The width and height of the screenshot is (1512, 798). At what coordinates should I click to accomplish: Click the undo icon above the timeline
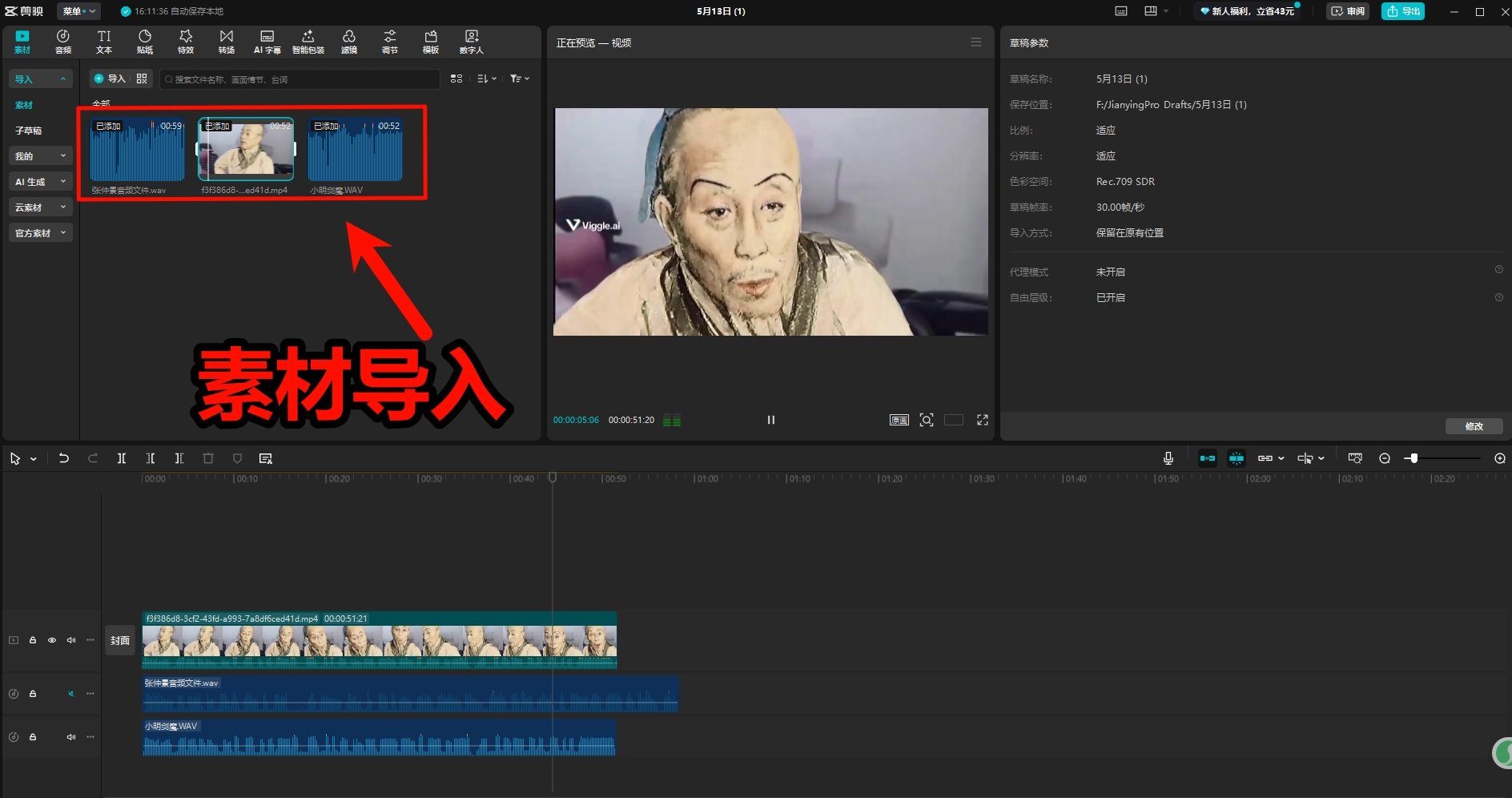point(64,457)
